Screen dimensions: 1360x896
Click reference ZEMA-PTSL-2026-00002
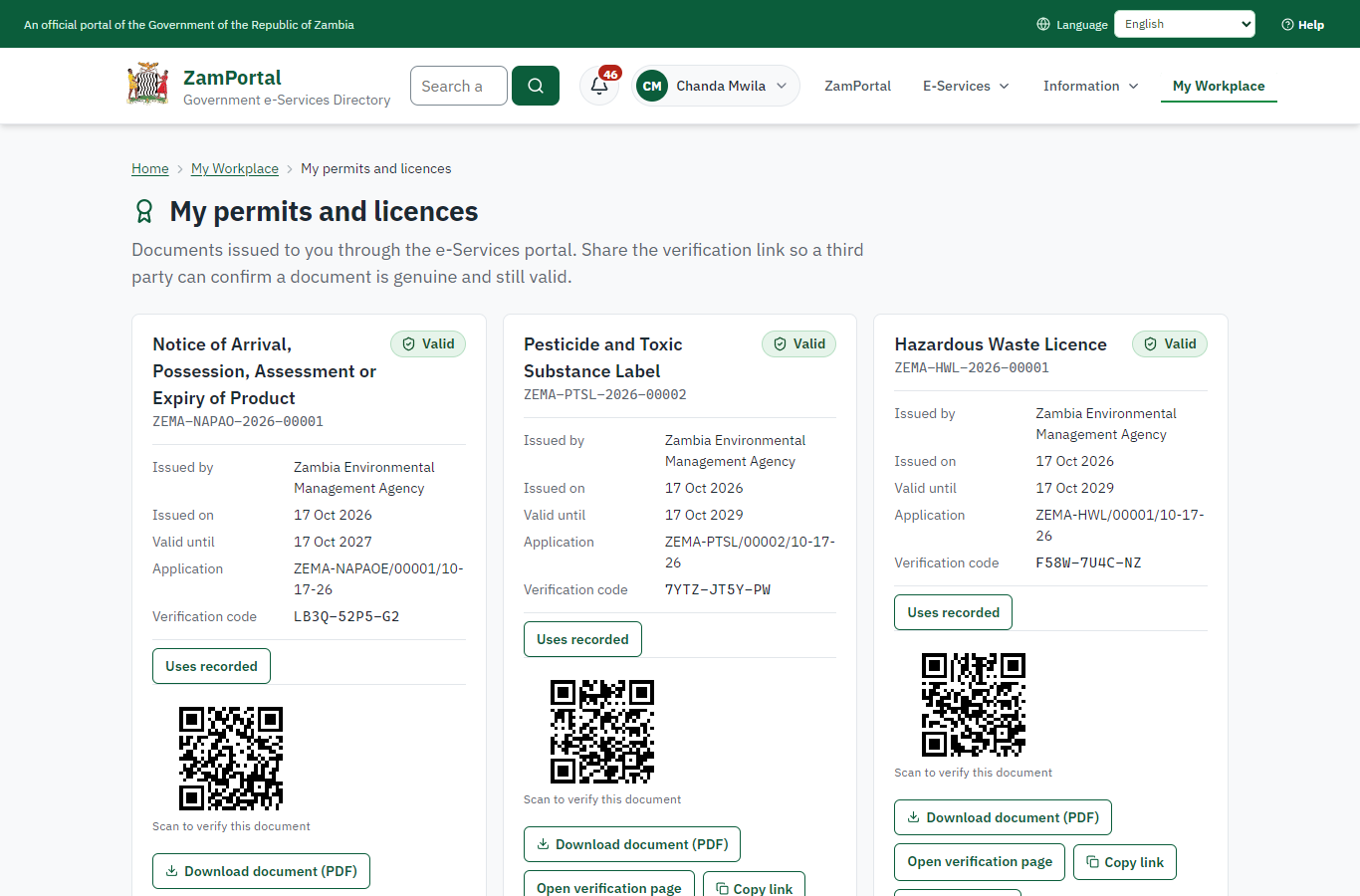coord(605,394)
